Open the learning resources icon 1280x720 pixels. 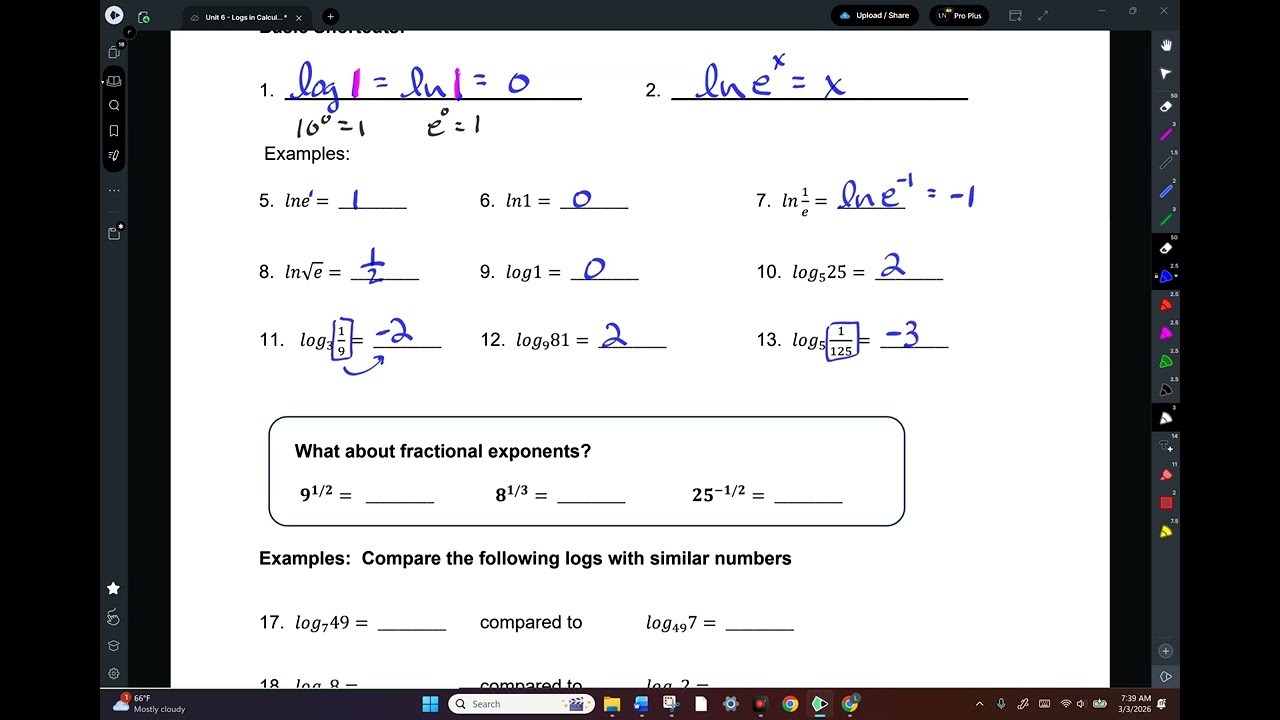point(113,646)
